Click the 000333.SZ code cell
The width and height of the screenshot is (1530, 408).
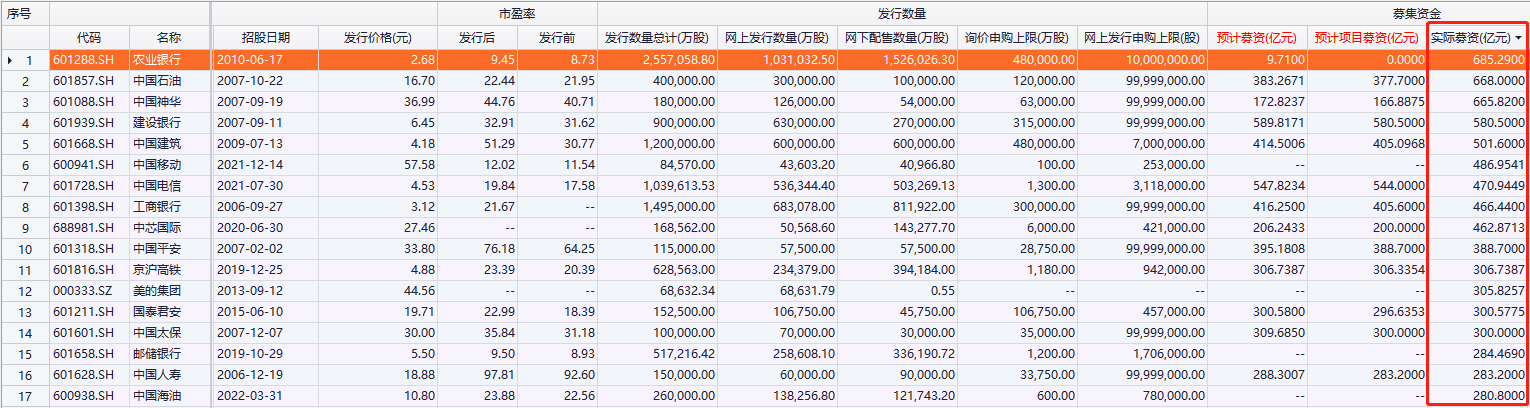click(88, 290)
